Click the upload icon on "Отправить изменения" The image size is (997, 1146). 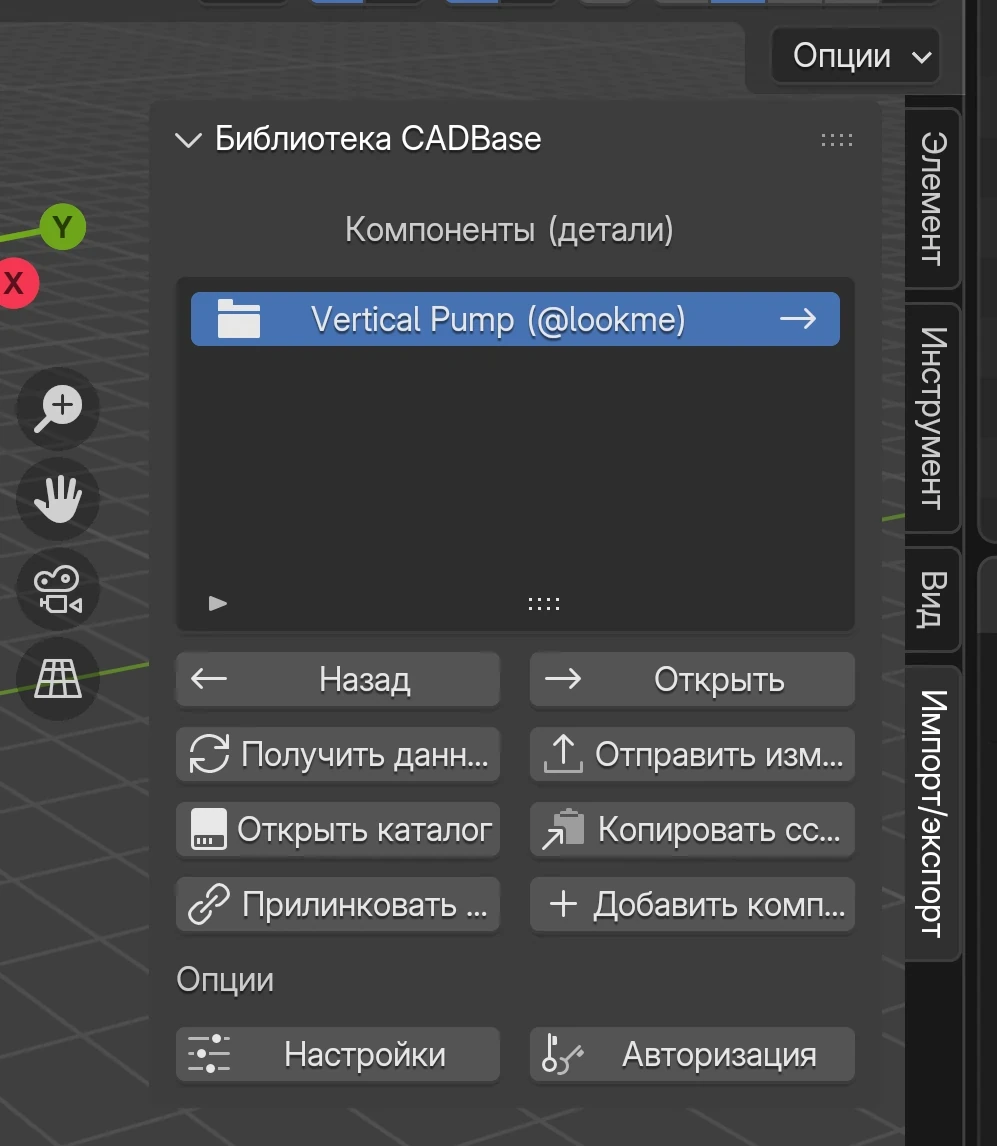coord(561,755)
